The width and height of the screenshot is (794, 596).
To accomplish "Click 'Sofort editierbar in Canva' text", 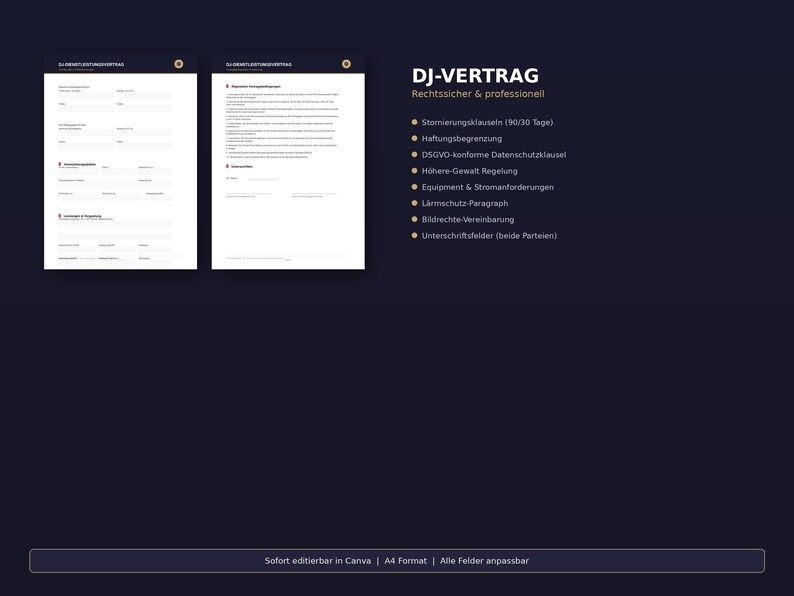I will click(317, 561).
